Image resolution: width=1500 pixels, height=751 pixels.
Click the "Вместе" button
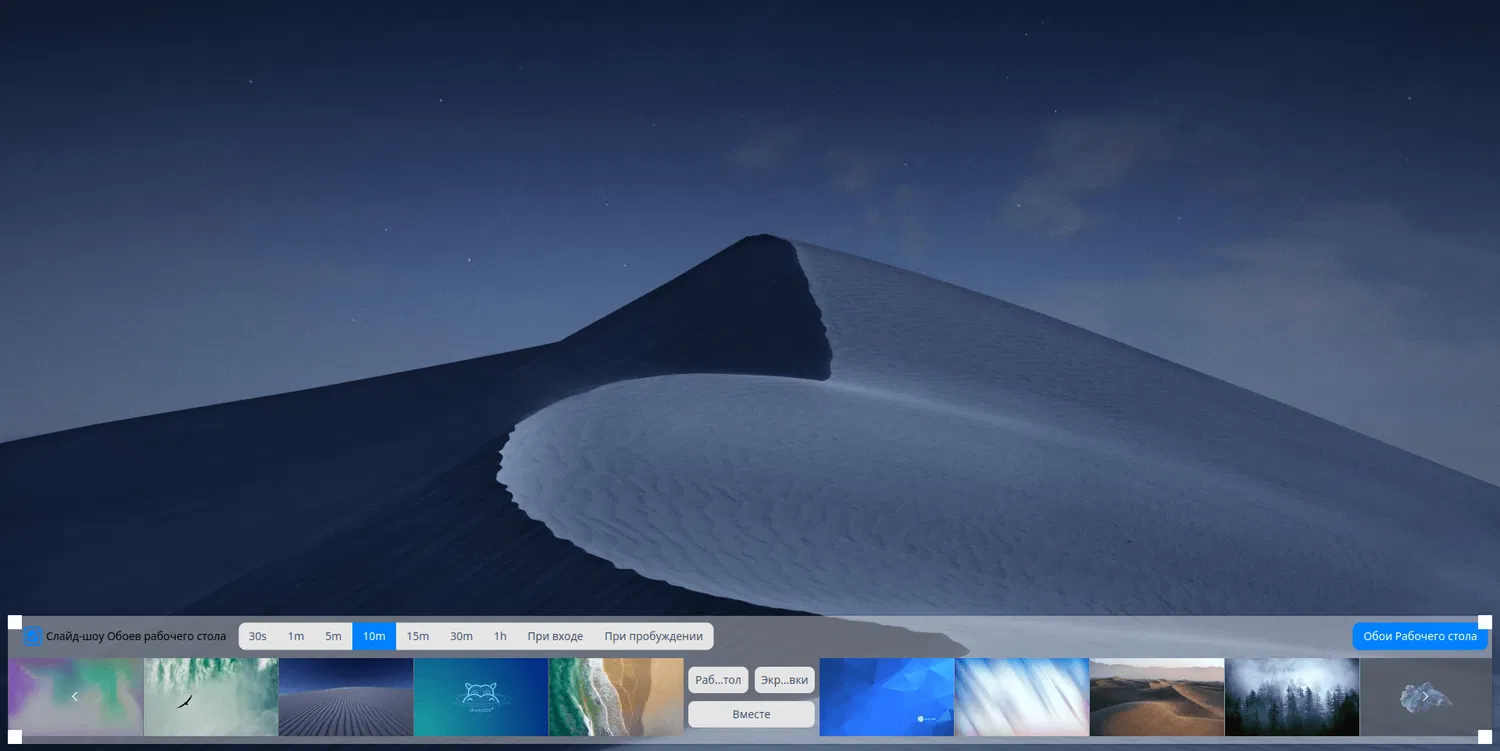tap(751, 714)
